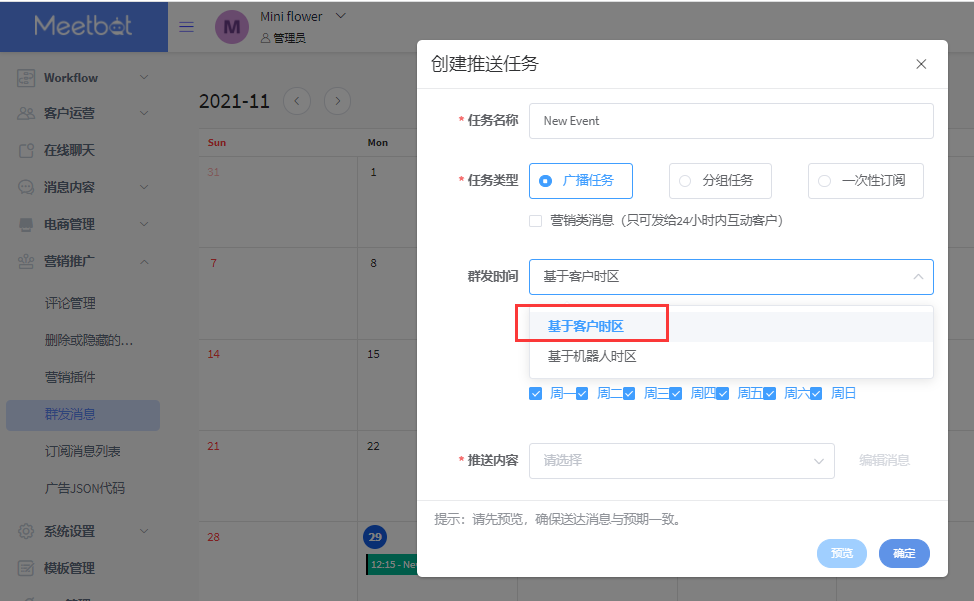The image size is (974, 601).
Task: Open 在线聊天 in sidebar
Action: click(69, 150)
